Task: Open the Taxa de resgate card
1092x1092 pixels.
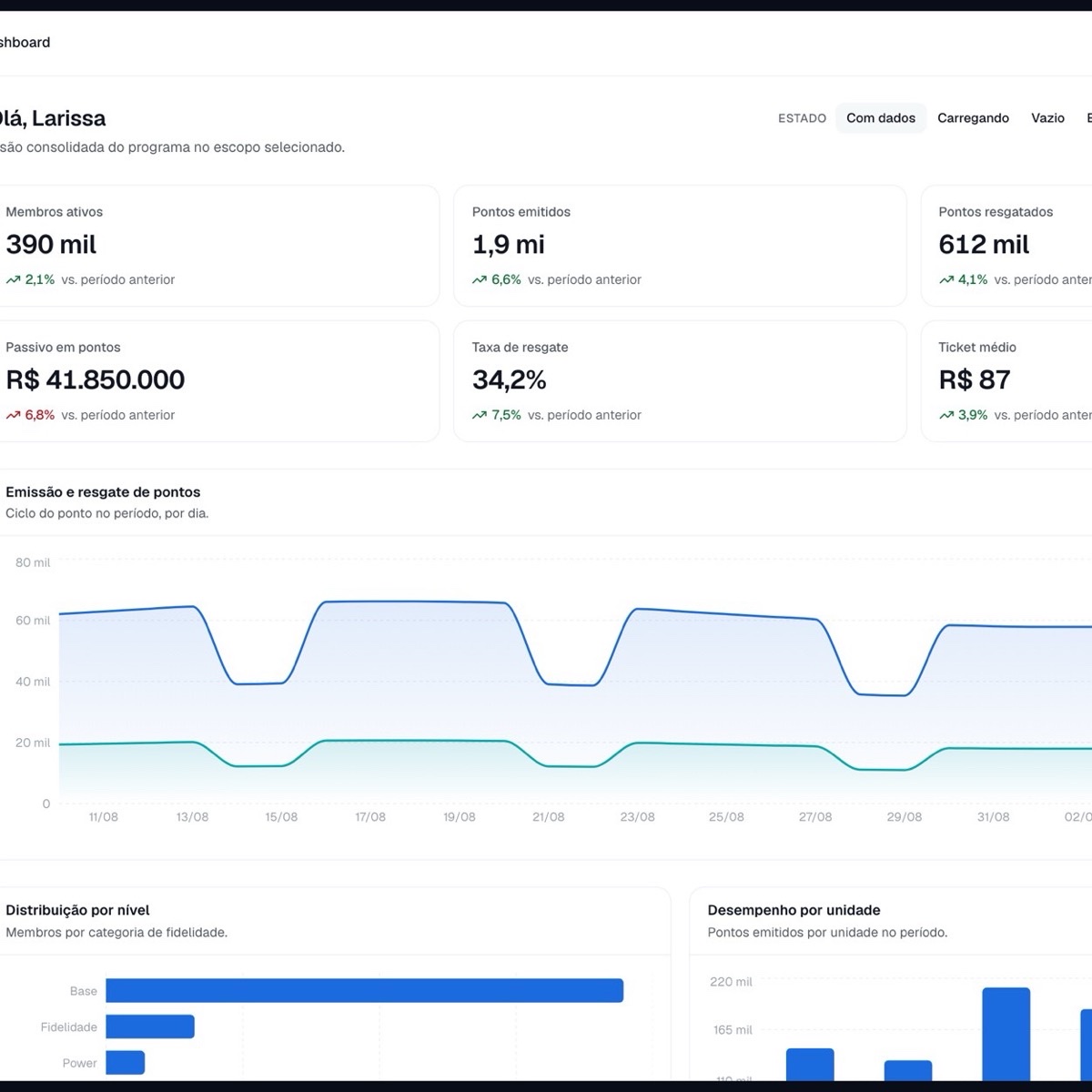Action: [x=680, y=381]
